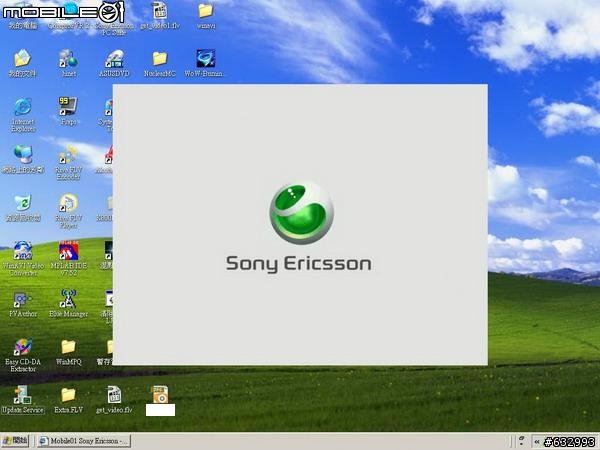Switch to Mobile01 Sony Ericsson taskbar window
600x450 pixels.
(x=84, y=441)
